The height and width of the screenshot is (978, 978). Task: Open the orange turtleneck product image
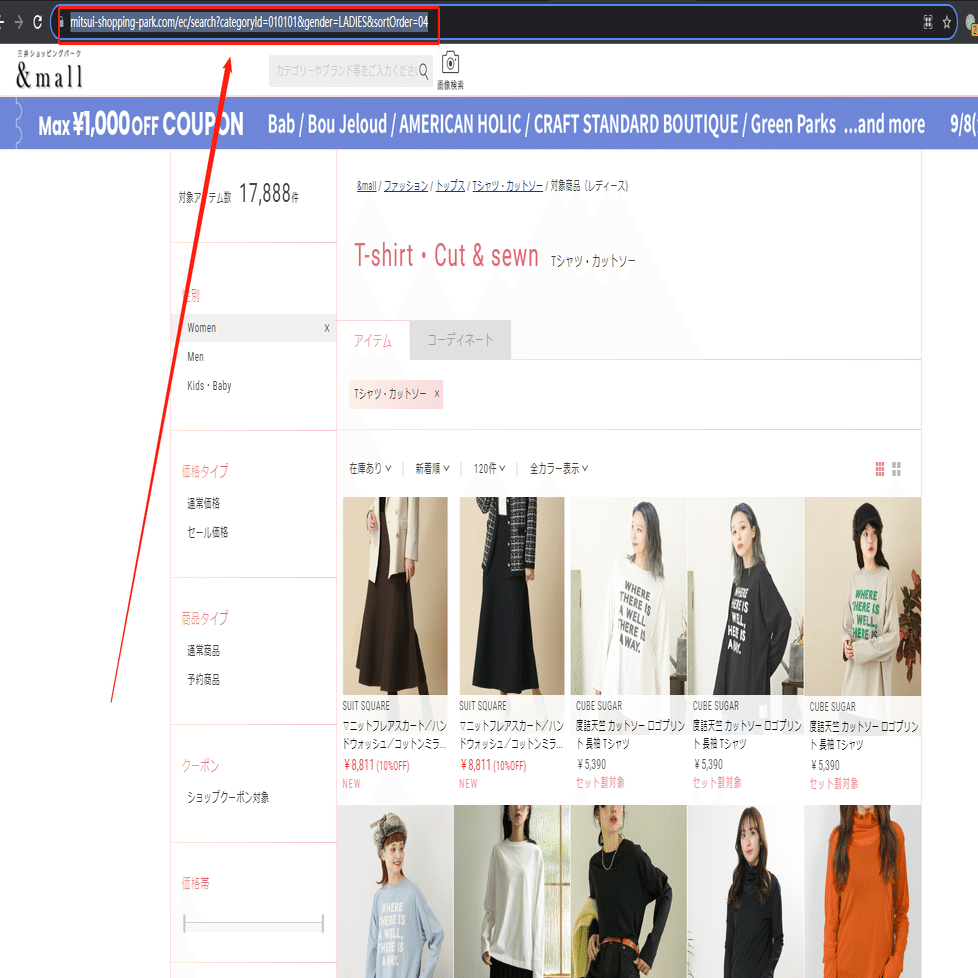tap(863, 891)
